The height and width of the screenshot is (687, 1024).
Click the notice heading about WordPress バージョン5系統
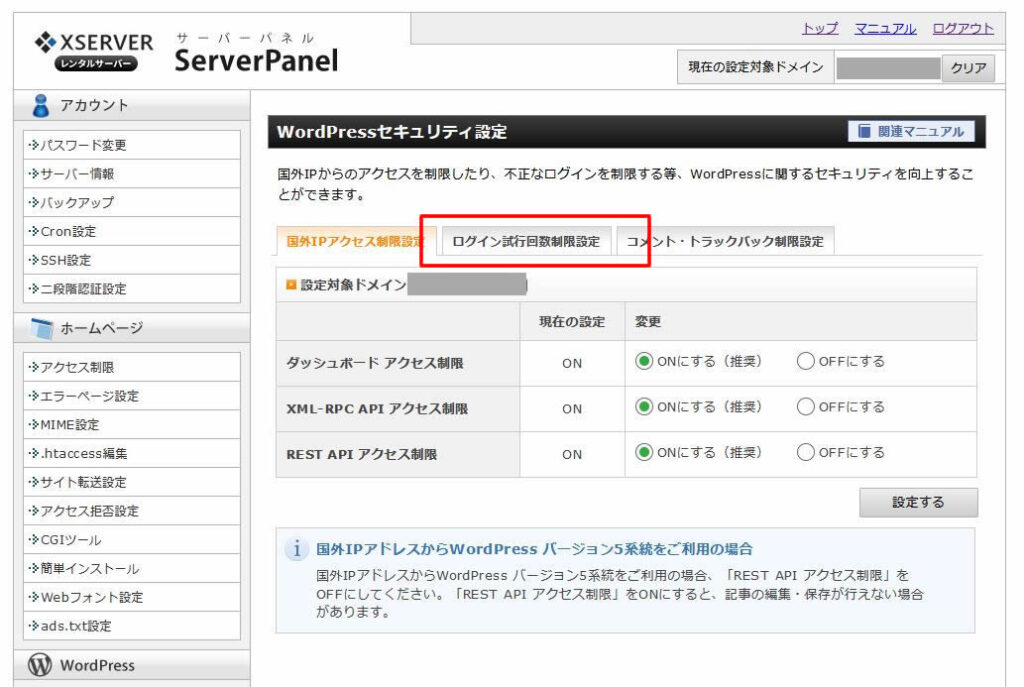[x=534, y=549]
